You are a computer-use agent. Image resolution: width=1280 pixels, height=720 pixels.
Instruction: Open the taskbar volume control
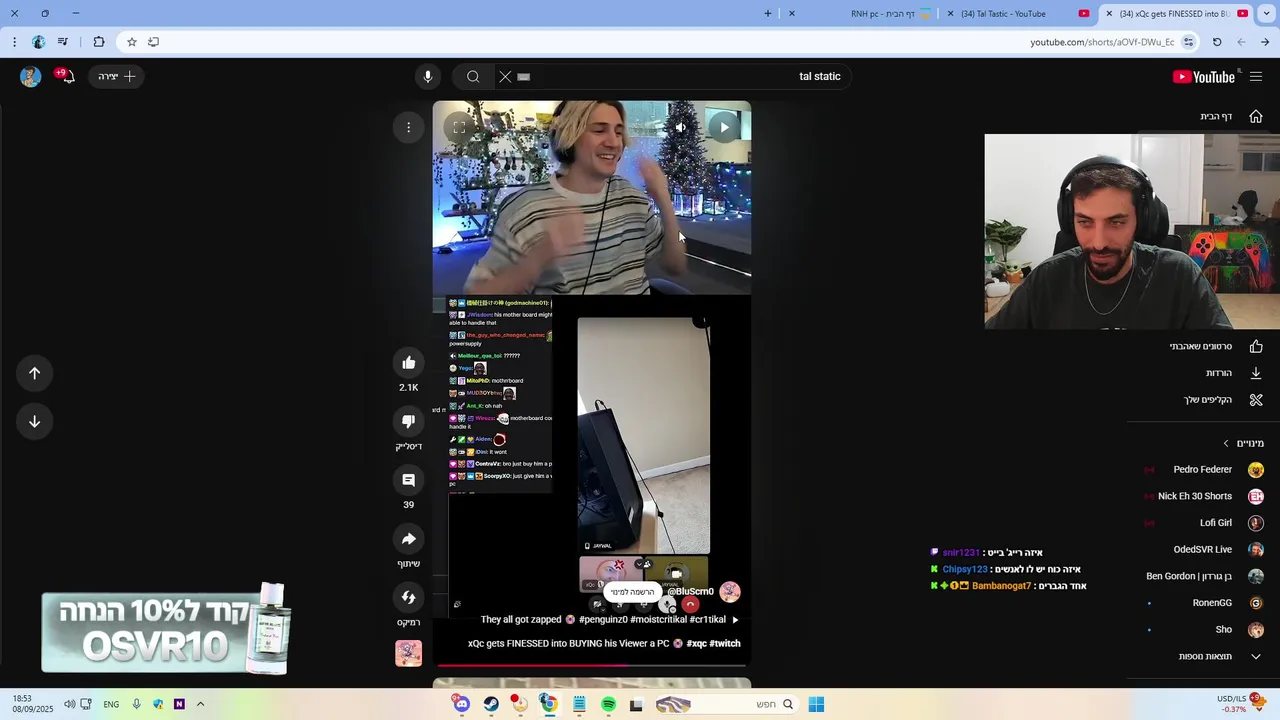69,705
